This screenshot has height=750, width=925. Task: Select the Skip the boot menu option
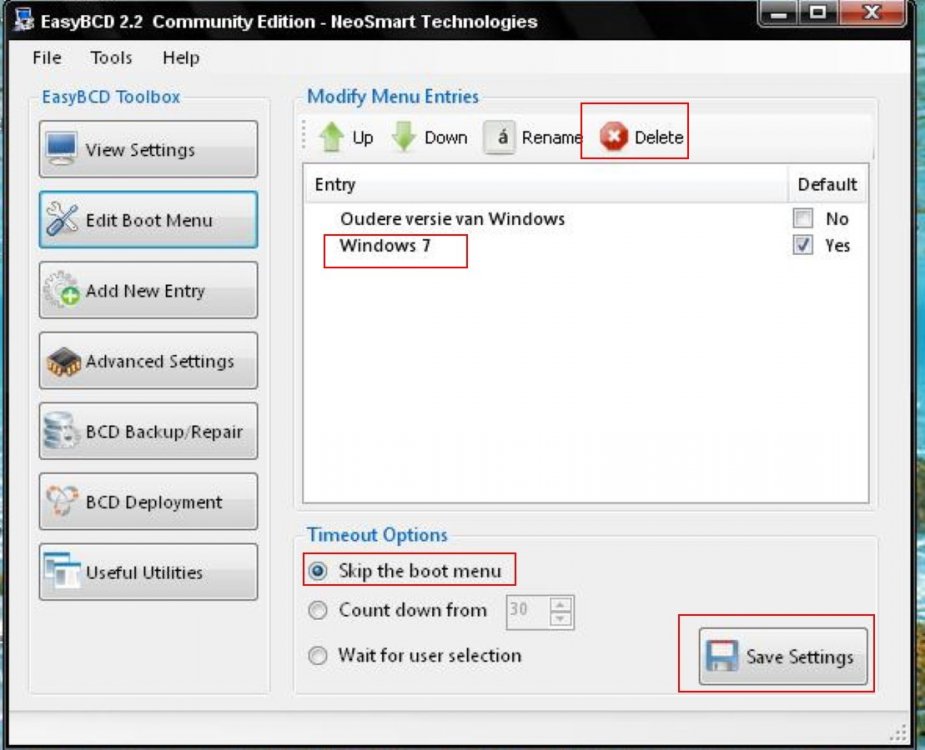click(x=318, y=571)
